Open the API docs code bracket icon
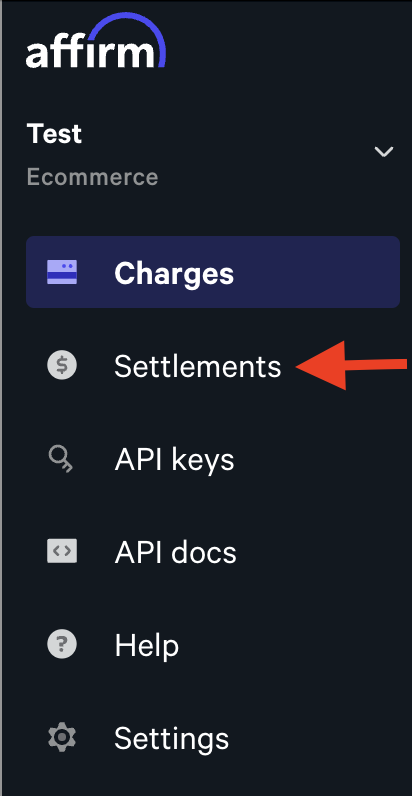This screenshot has height=796, width=412. point(62,551)
